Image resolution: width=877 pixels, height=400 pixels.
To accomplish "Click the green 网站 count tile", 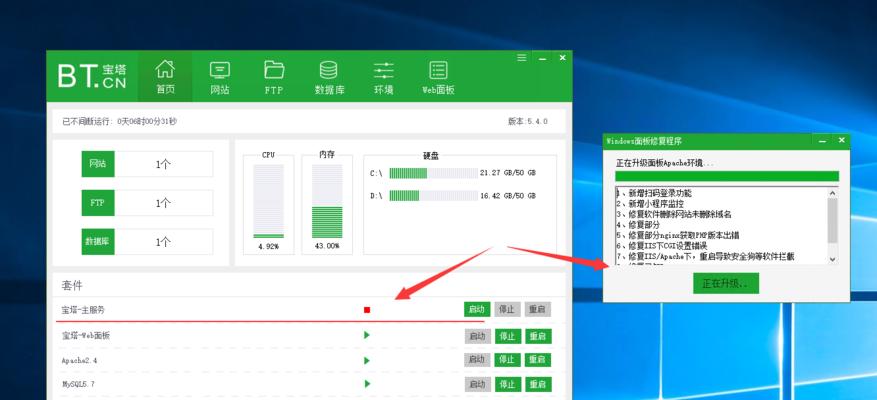I will (x=98, y=164).
